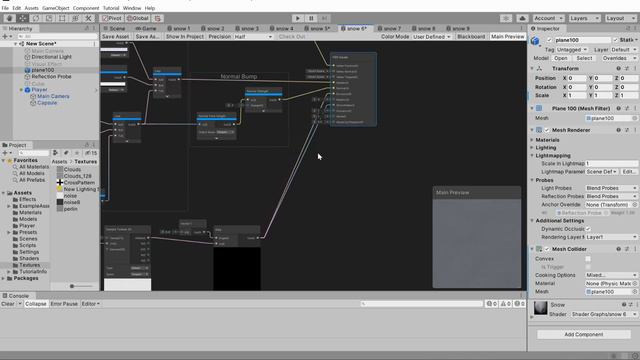Toggle Collapse in the Console
This screenshot has height=360, width=640.
(36, 304)
